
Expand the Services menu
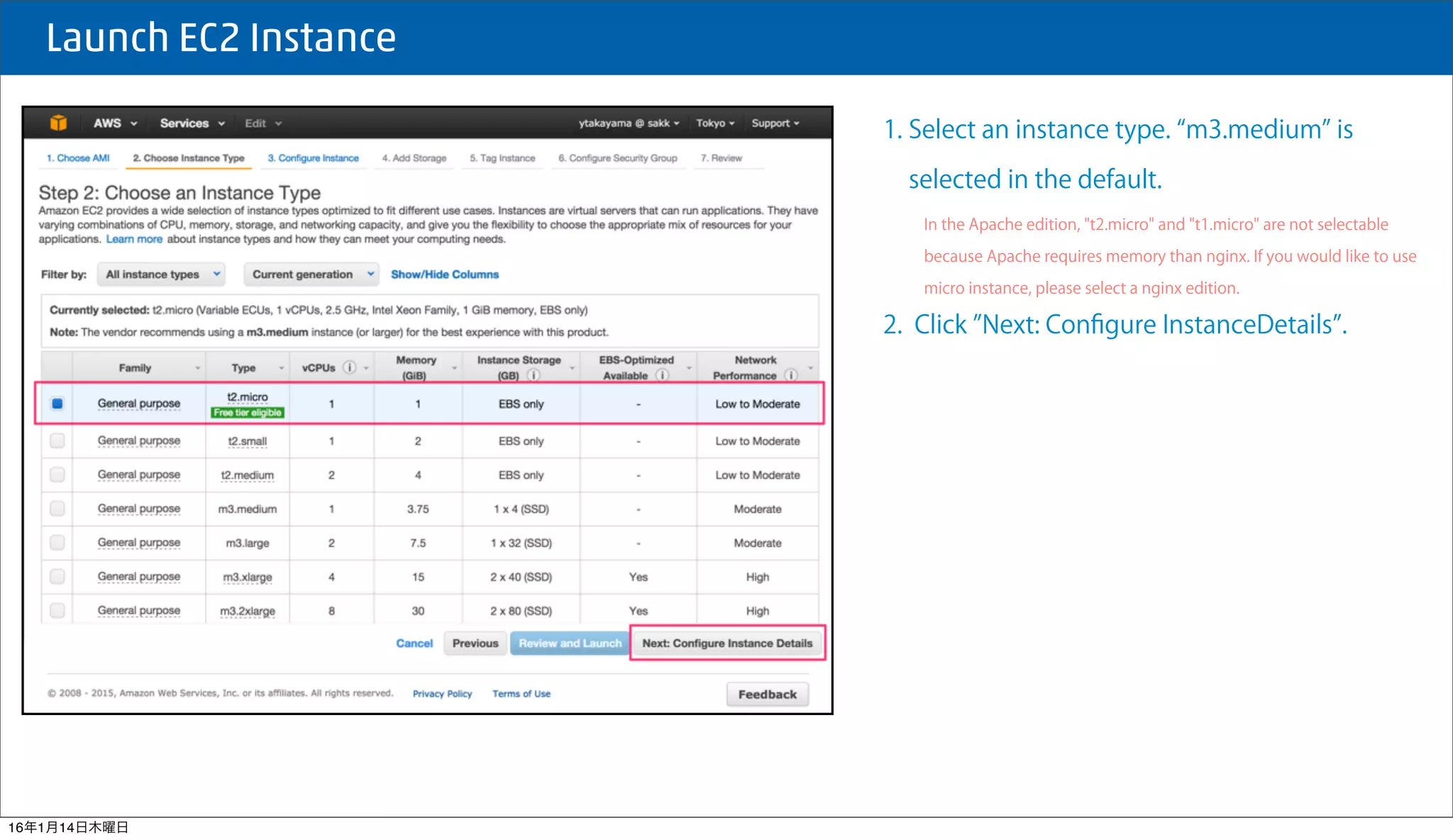[192, 123]
